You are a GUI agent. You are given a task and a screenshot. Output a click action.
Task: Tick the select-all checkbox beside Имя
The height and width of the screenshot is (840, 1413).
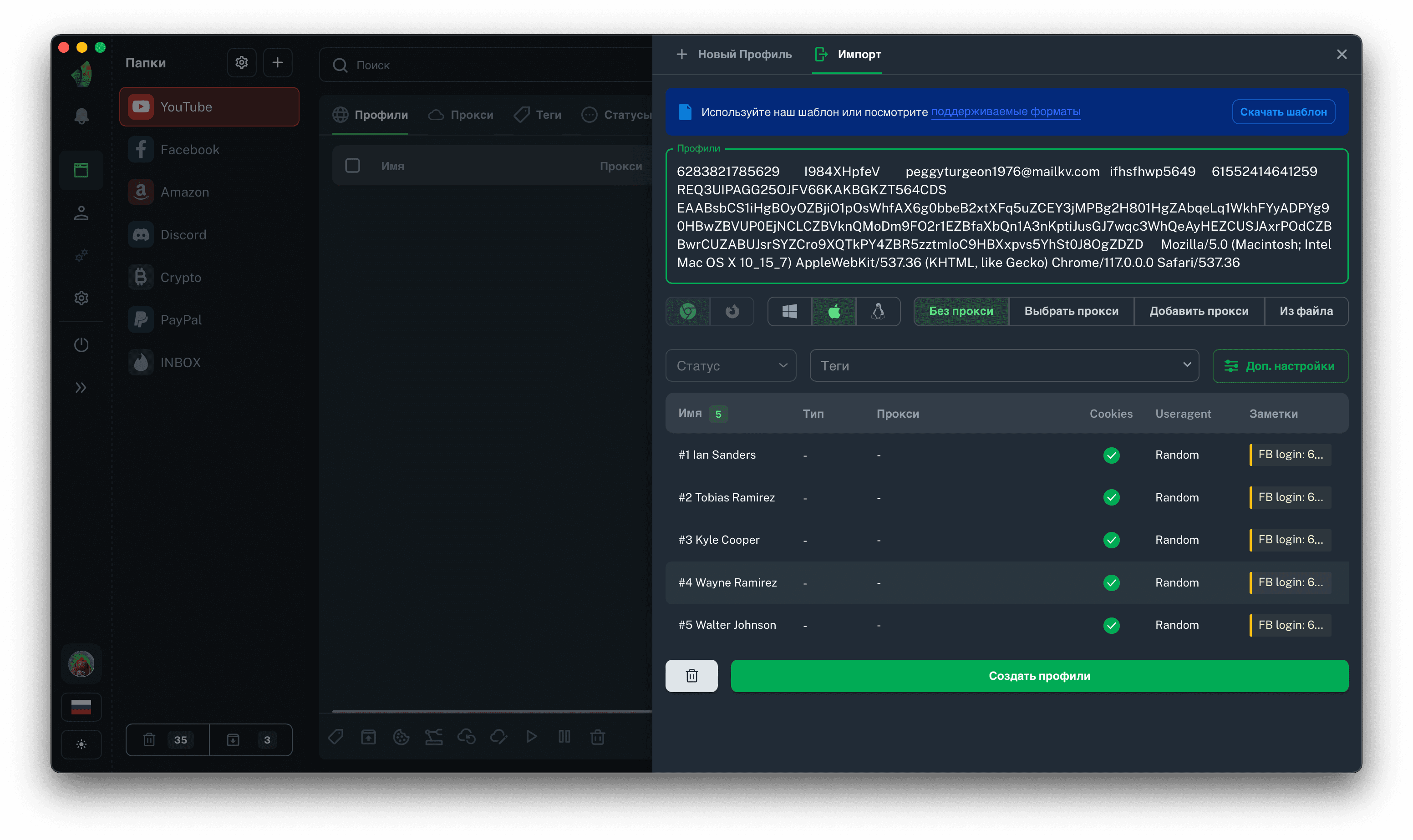(x=353, y=166)
